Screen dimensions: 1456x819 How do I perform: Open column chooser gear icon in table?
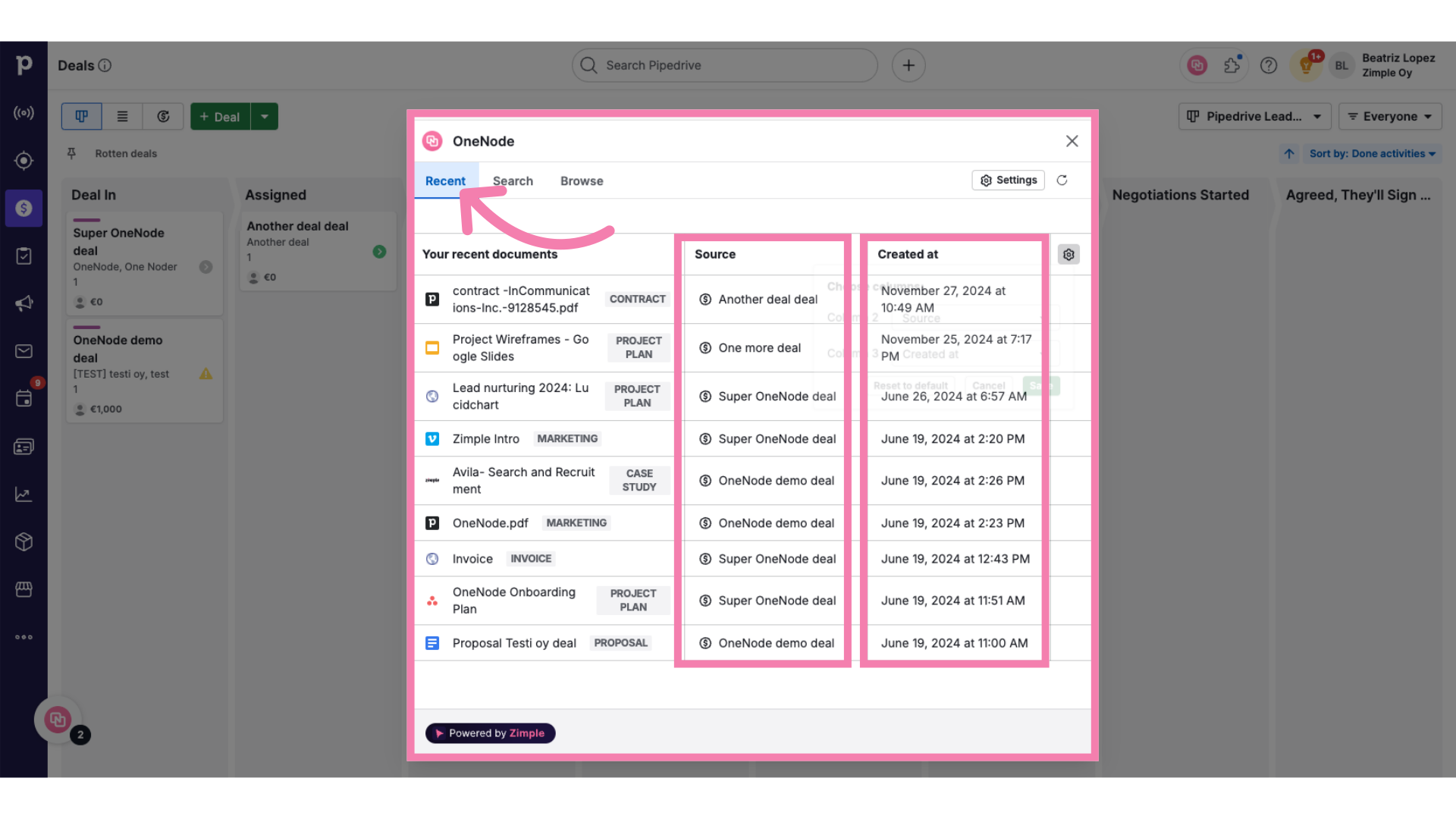click(1068, 255)
